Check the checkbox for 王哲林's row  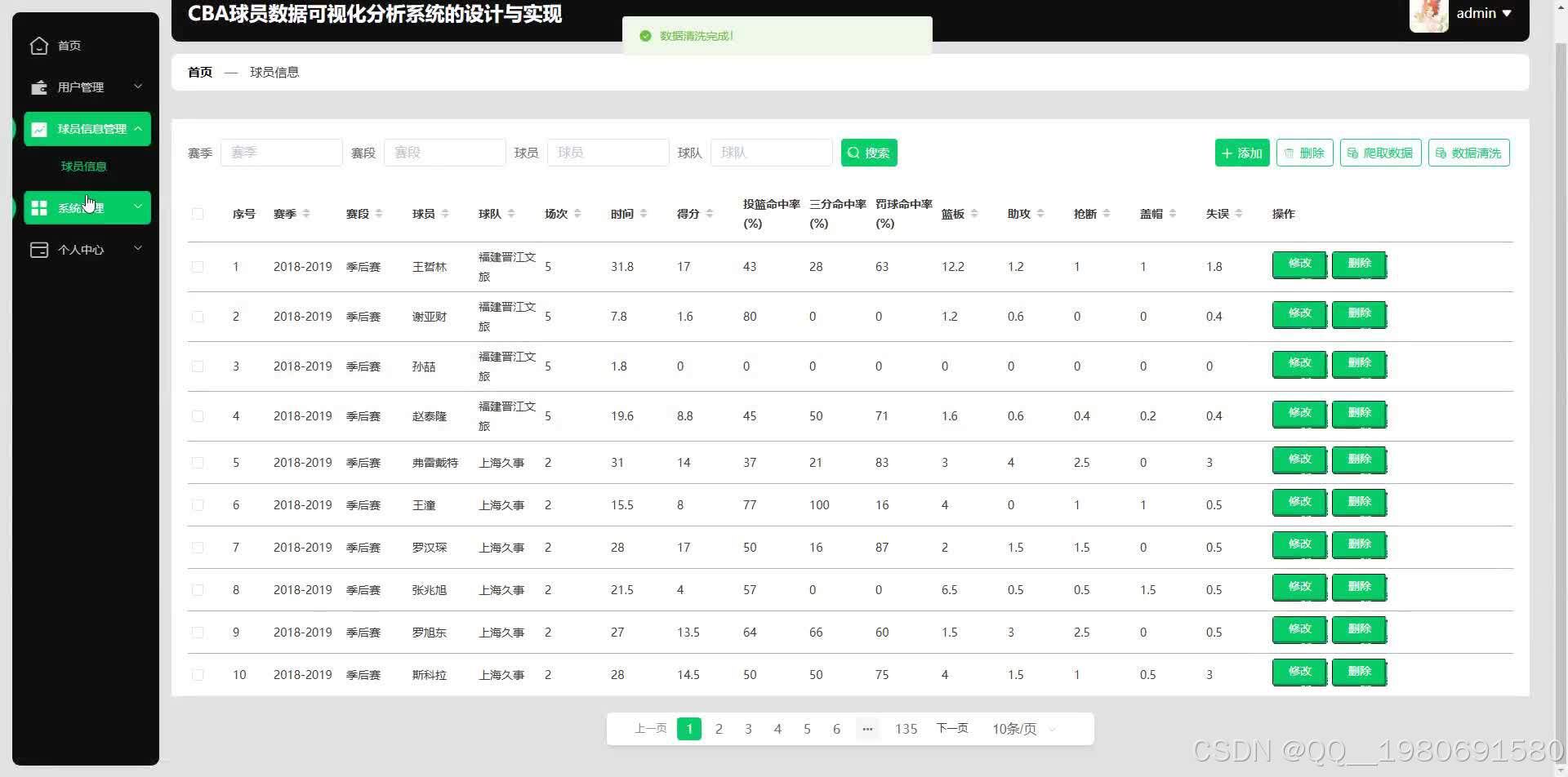tap(198, 266)
